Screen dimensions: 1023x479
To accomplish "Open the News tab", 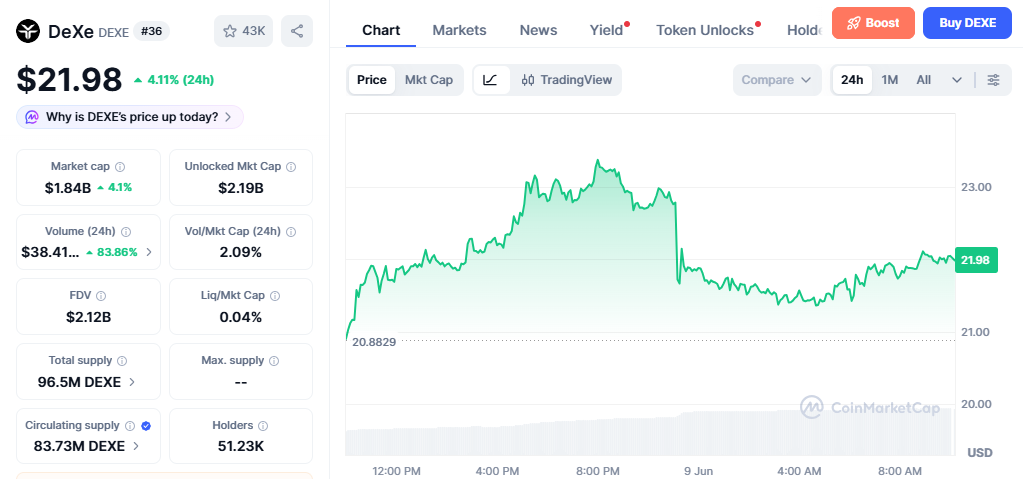I will click(x=538, y=30).
